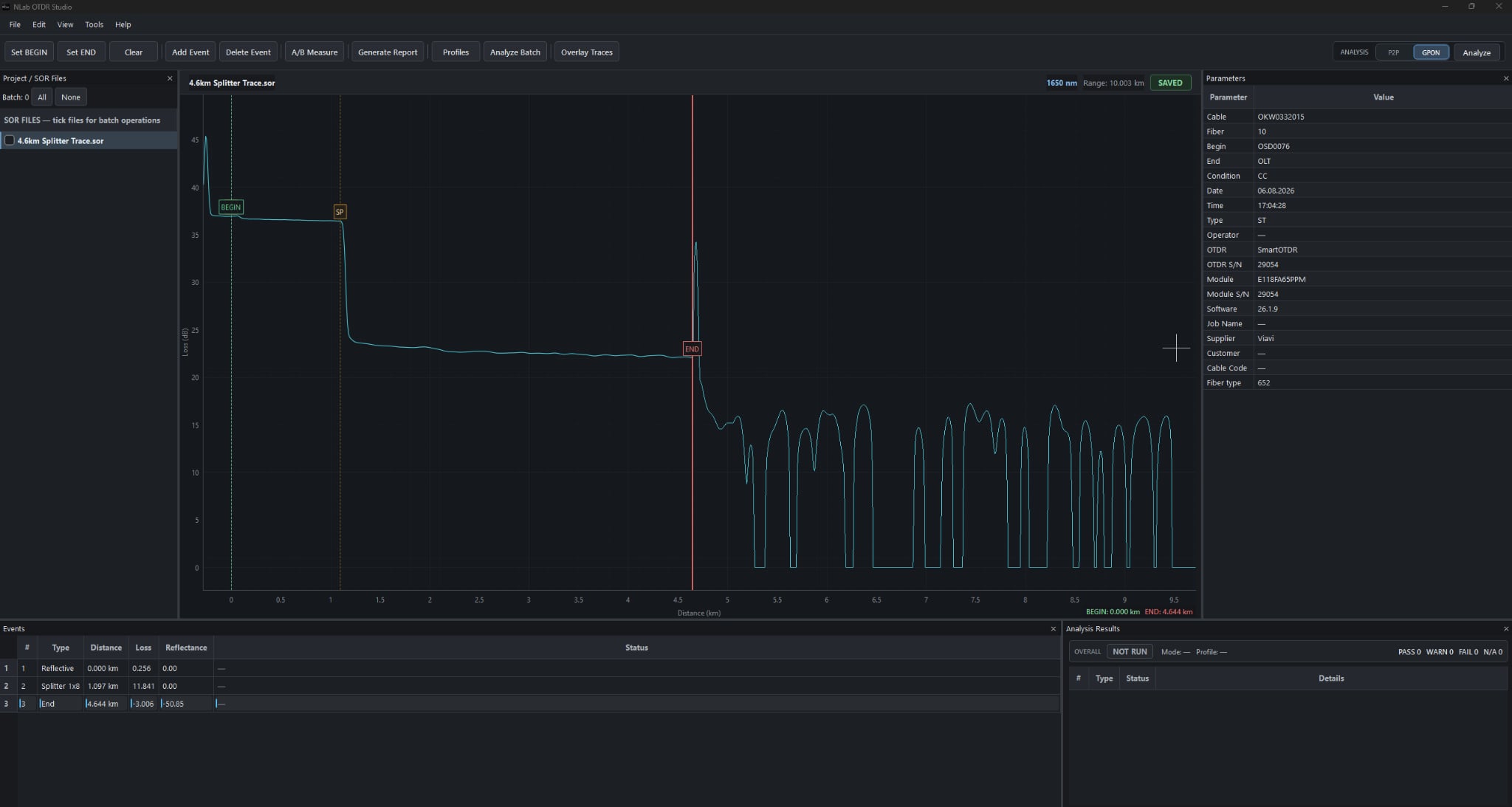Click the Set END button
The width and height of the screenshot is (1512, 807).
[x=81, y=52]
